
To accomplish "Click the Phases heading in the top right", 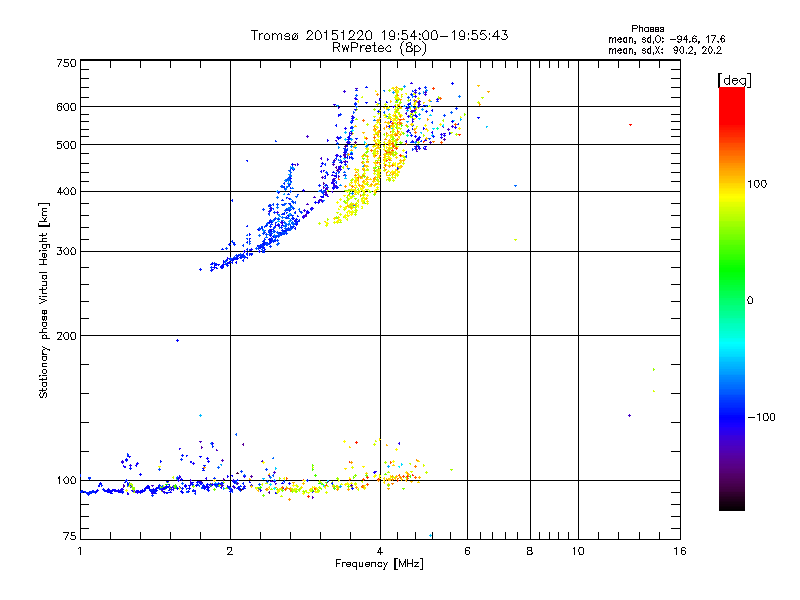I will pos(647,29).
